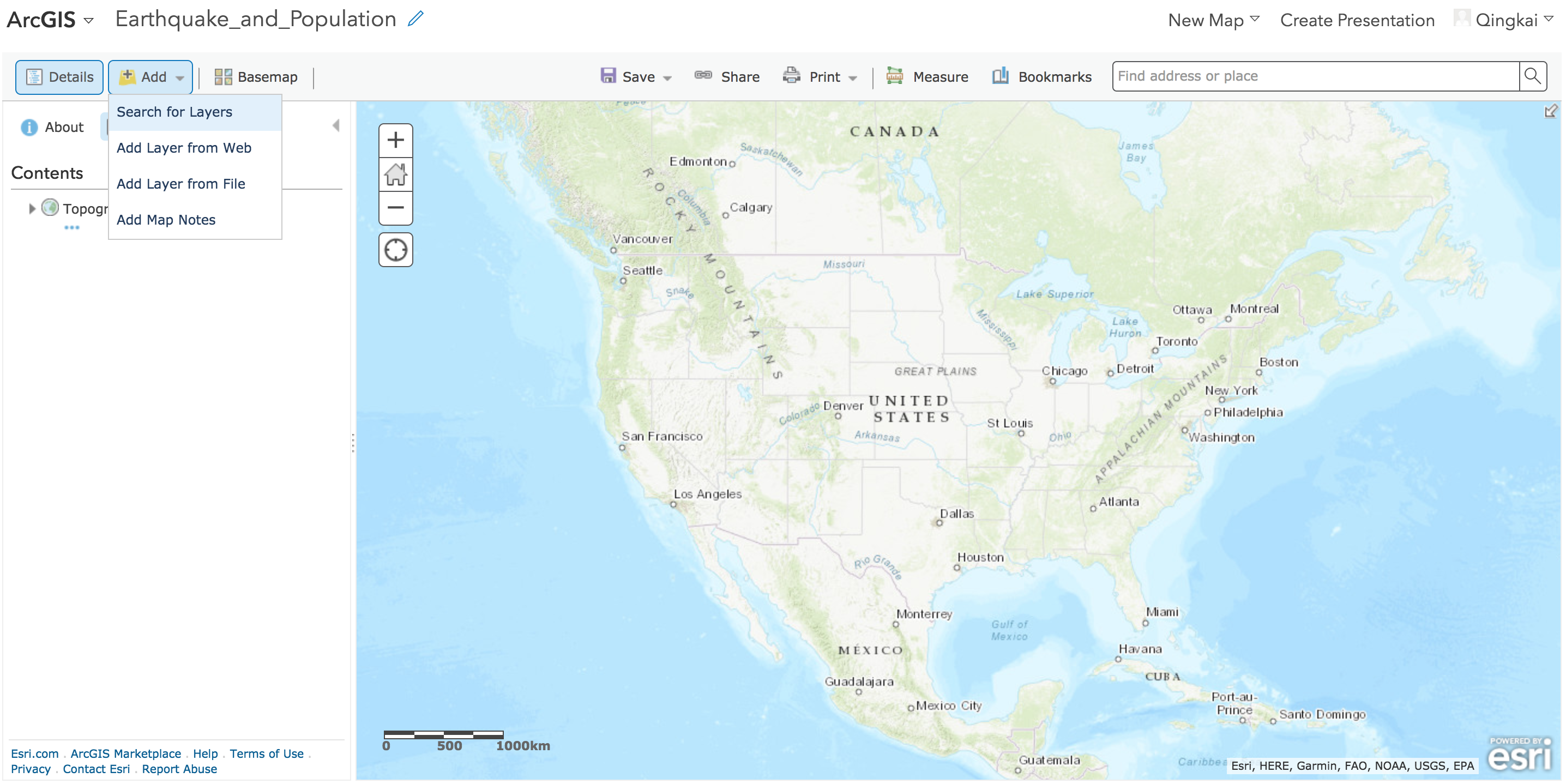
Task: Choose Search for Layers menu item
Action: coord(174,112)
